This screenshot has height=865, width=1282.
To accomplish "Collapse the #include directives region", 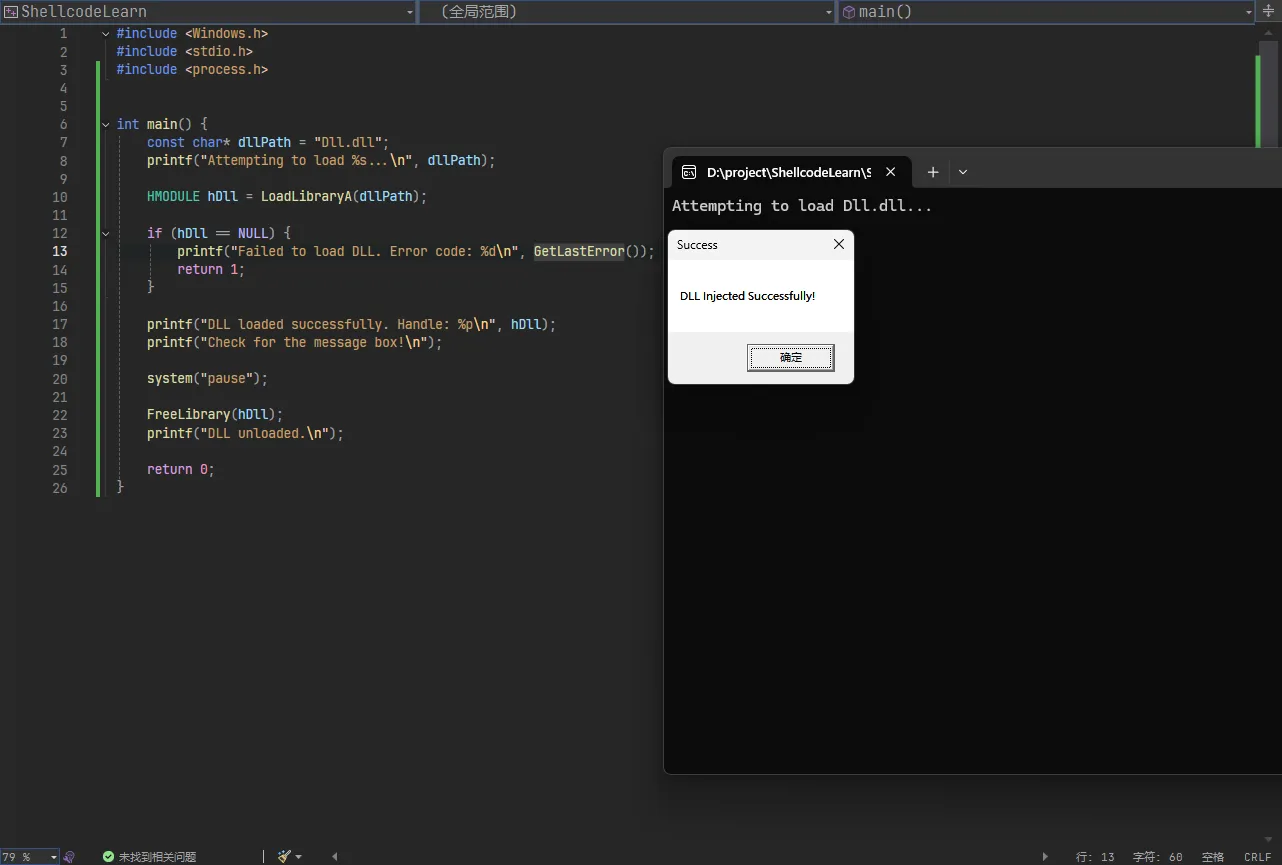I will 105,34.
